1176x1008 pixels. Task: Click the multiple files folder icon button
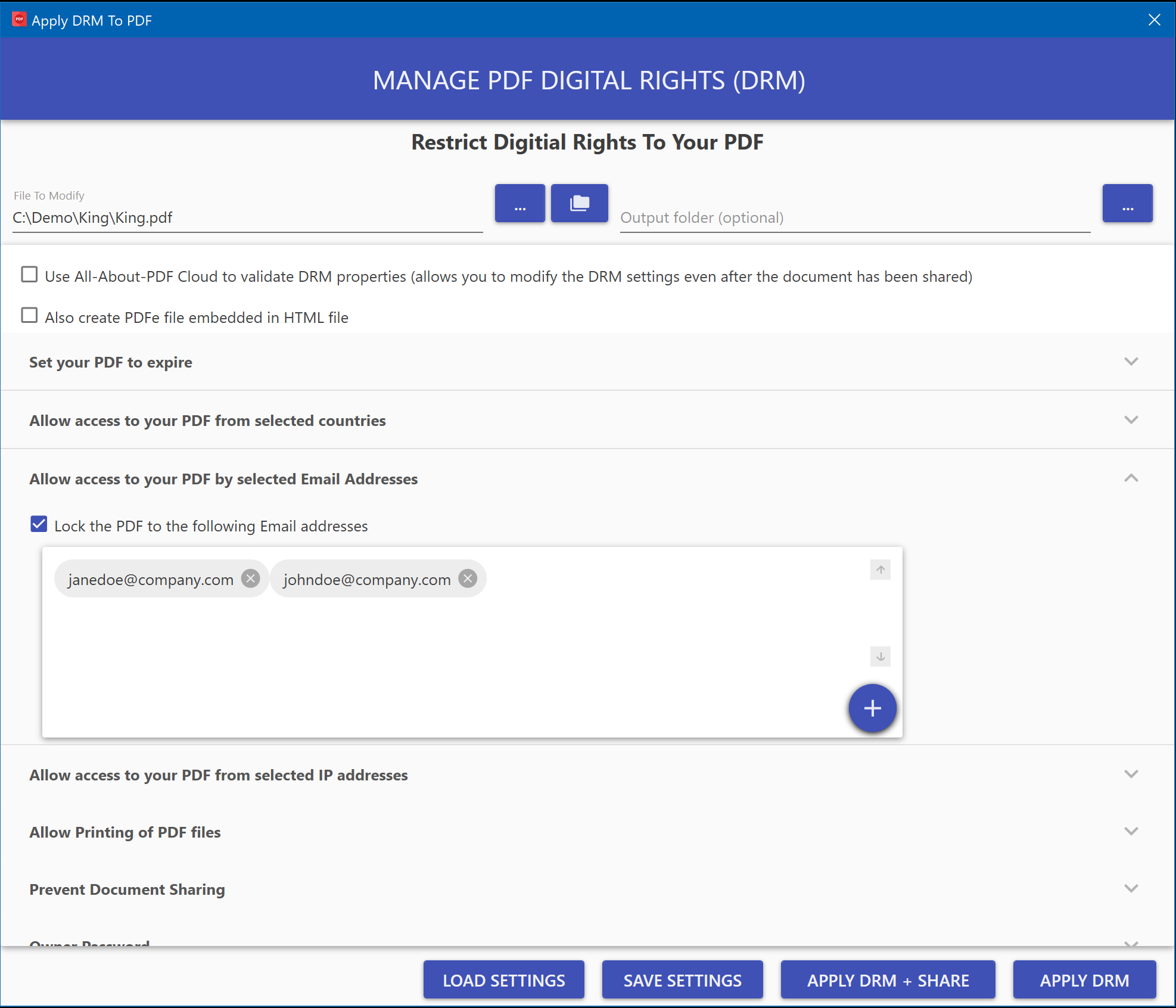click(x=579, y=203)
